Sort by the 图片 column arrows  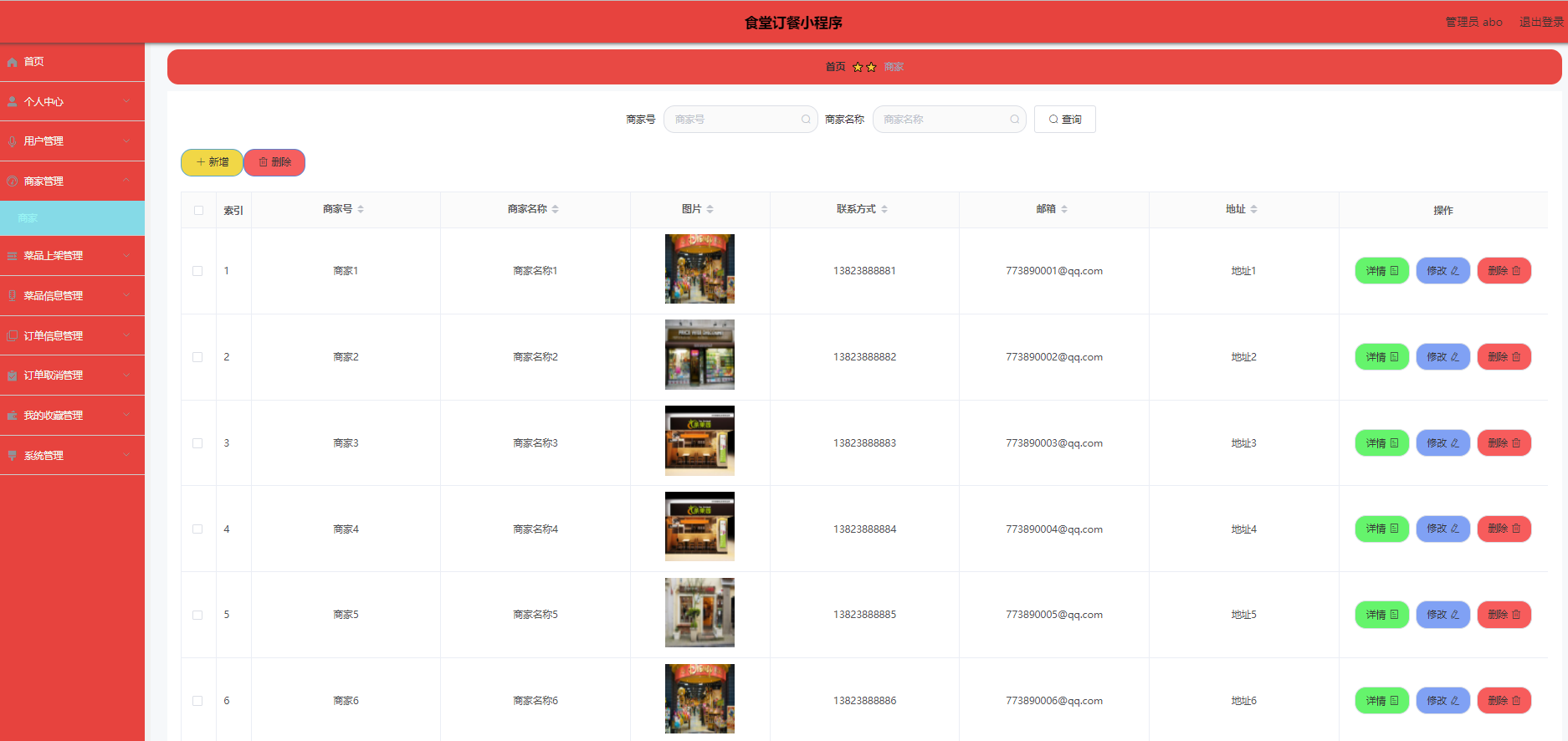pos(710,209)
